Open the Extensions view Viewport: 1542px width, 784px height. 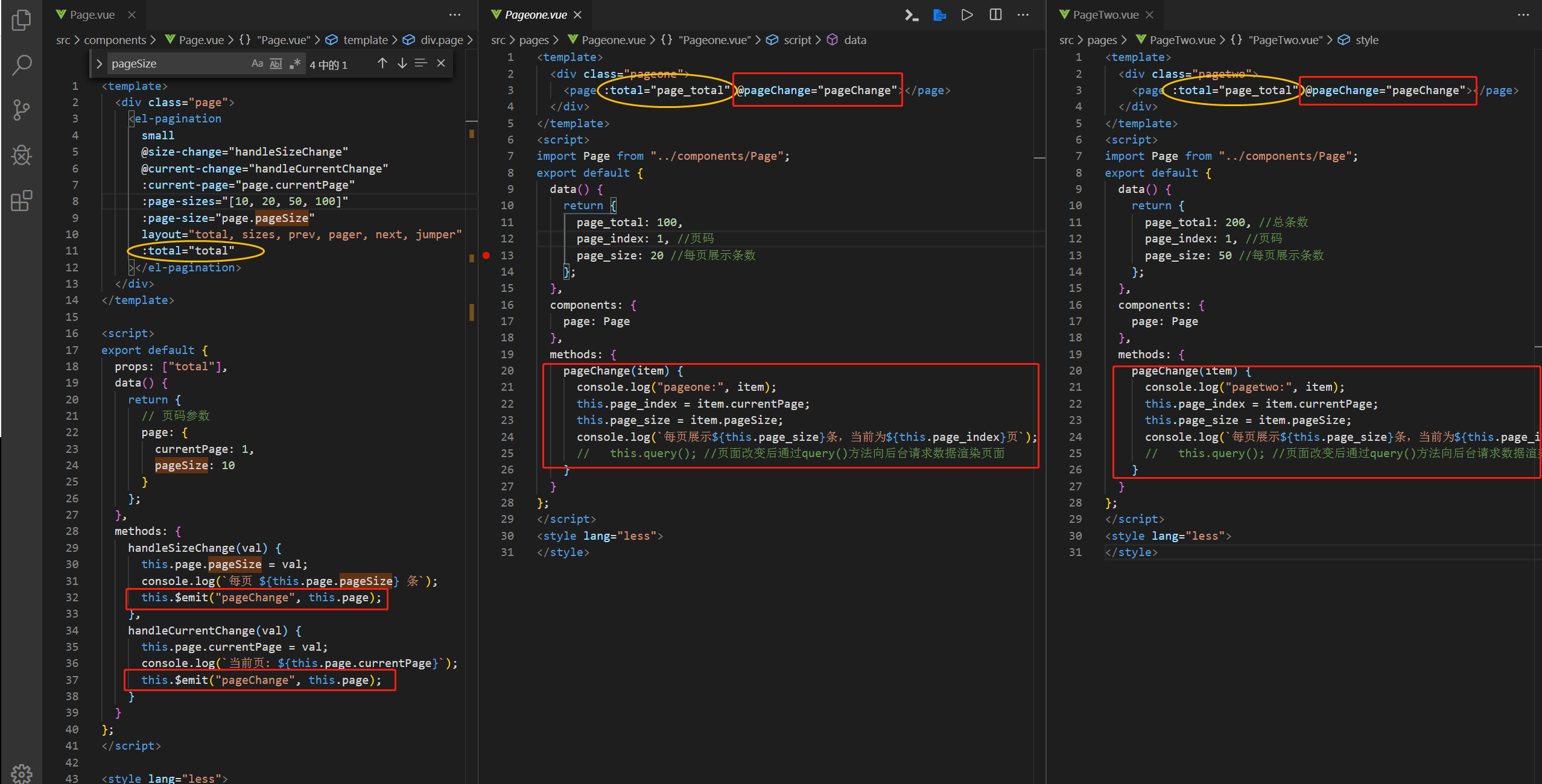coord(21,200)
